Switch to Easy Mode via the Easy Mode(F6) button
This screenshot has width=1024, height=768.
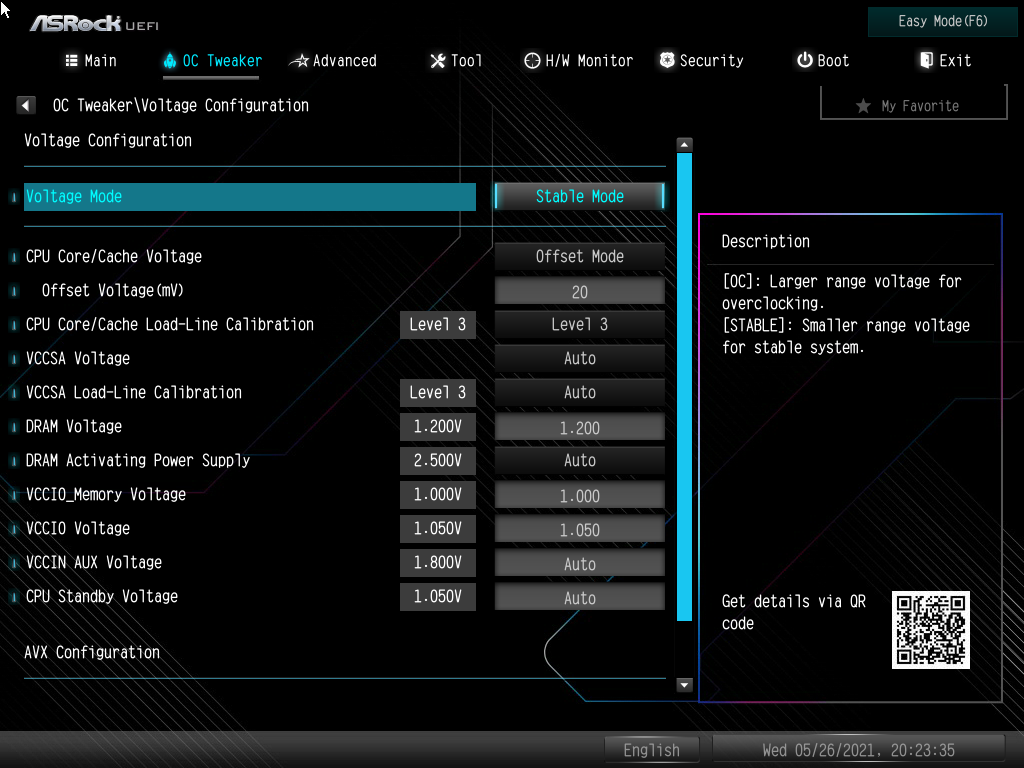tap(941, 21)
